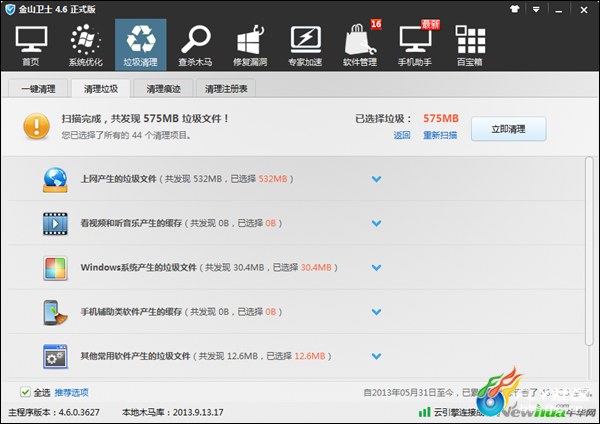The width and height of the screenshot is (600, 424).
Task: Switch to the 清理注册表 tab
Action: click(x=226, y=89)
